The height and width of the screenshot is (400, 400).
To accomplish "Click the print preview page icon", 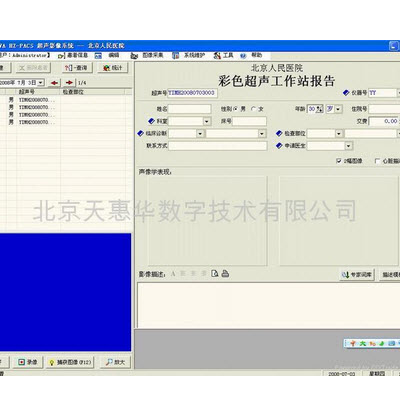I will pos(215,273).
